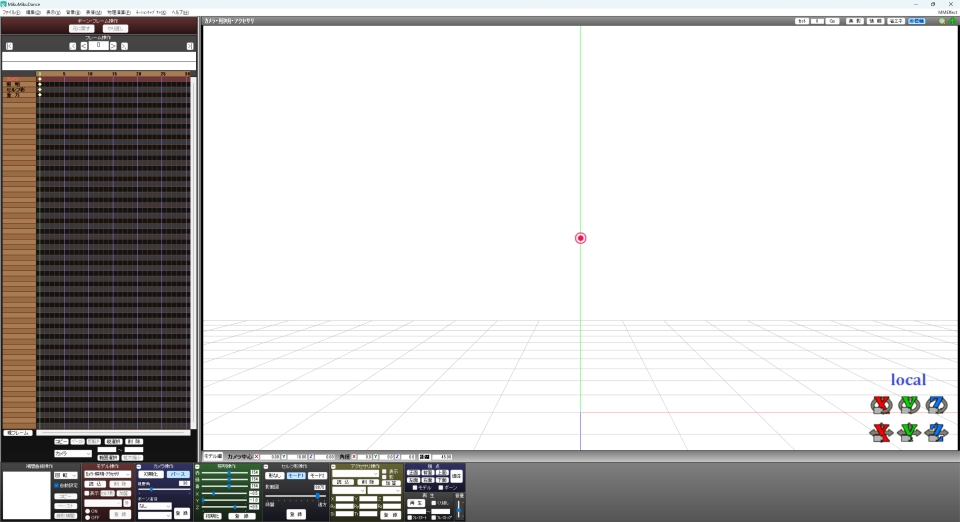Toggle the auto-setting interpolation checkbox
960x522 pixels.
tap(56, 485)
